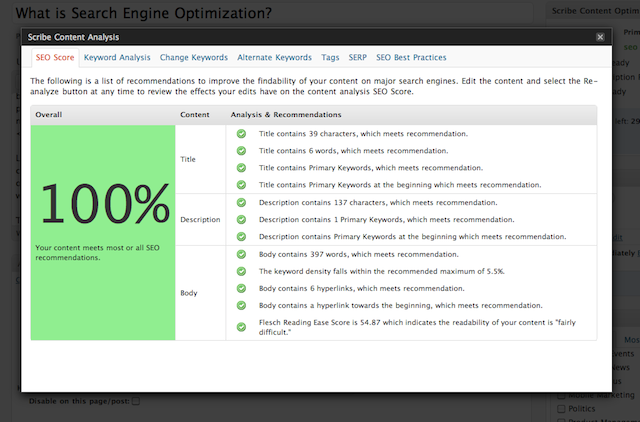Screen dimensions: 640x422
Task: Click the Analysis & Recommendations column header
Action: [x=286, y=115]
